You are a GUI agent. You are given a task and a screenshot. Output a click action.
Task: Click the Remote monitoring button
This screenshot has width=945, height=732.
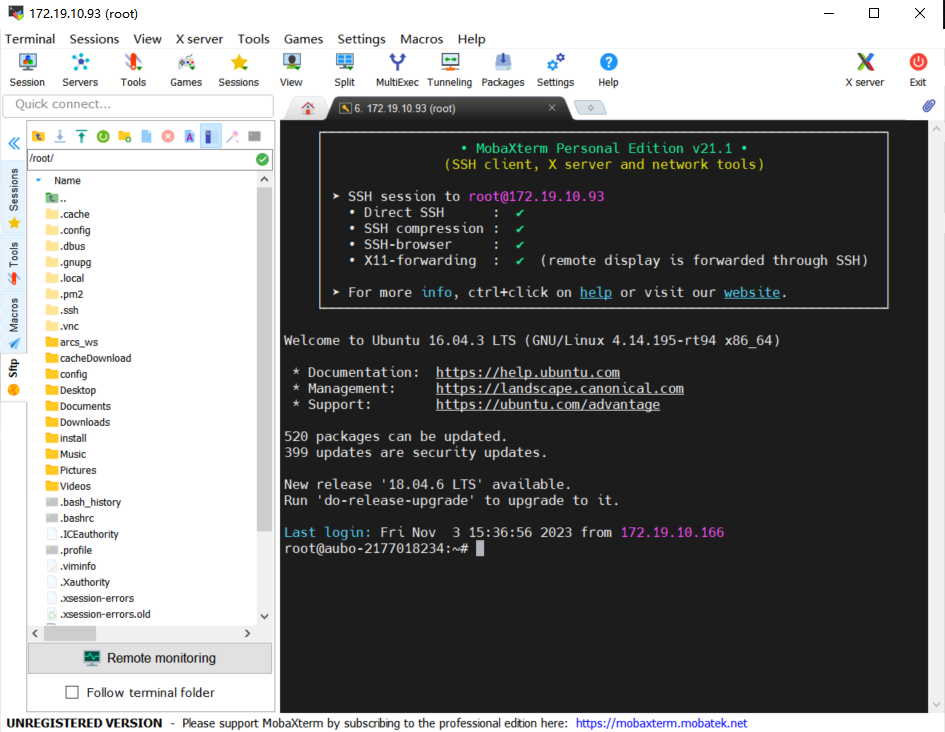coord(150,658)
